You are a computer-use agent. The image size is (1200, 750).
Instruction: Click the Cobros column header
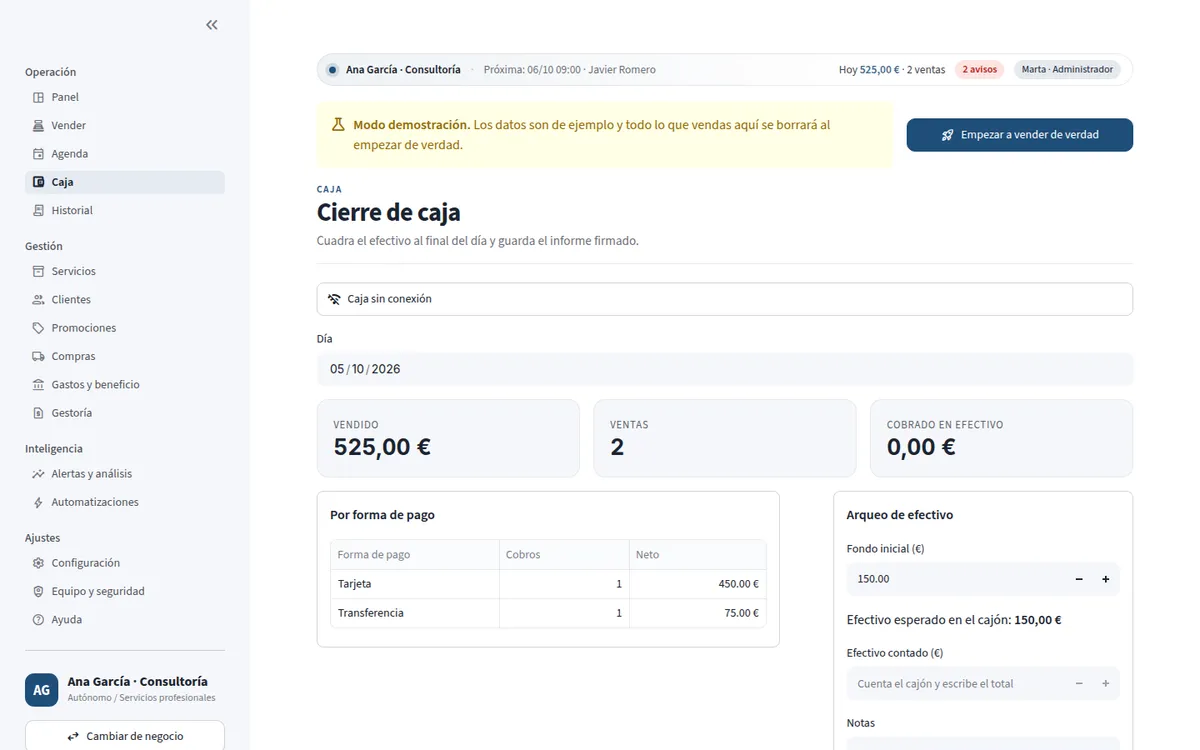pyautogui.click(x=564, y=555)
